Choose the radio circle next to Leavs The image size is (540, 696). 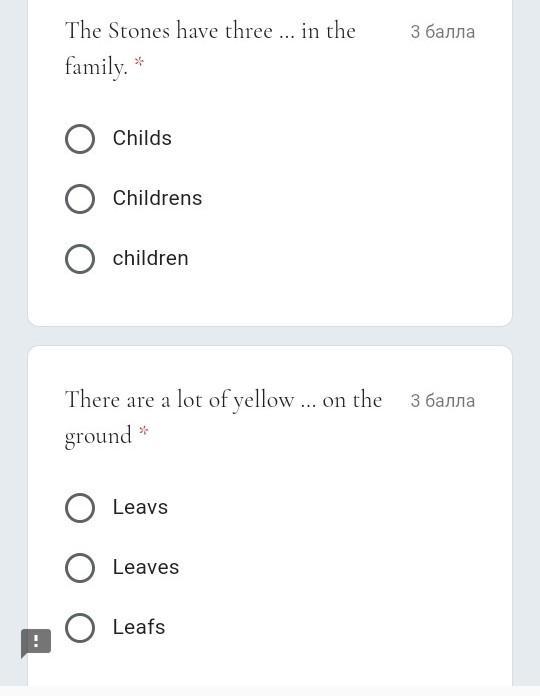point(80,508)
